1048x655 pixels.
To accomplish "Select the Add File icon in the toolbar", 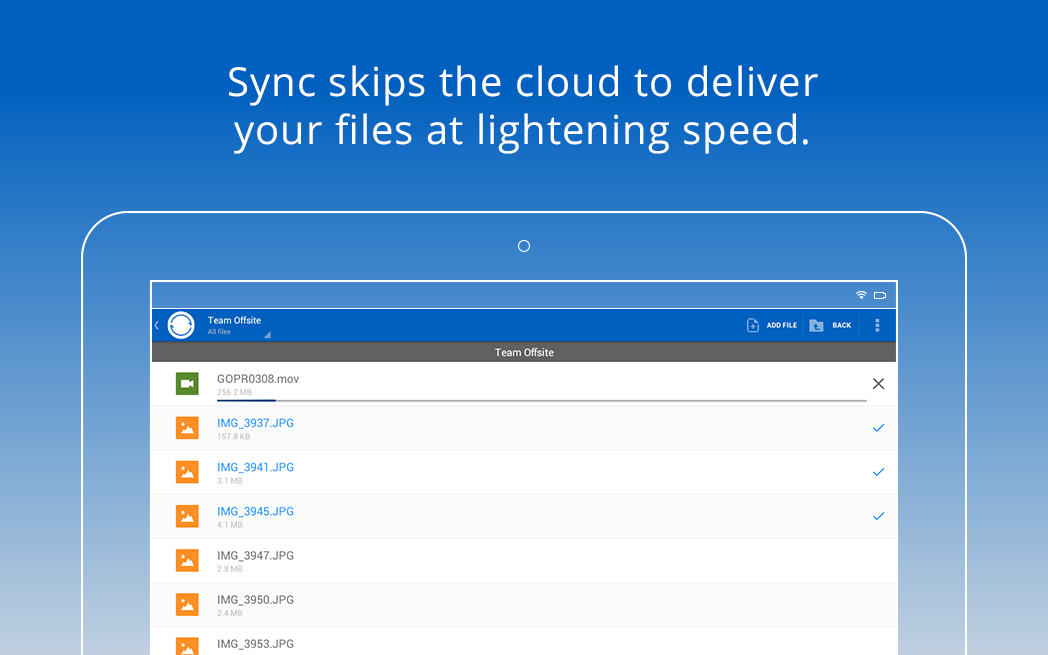I will tap(753, 325).
